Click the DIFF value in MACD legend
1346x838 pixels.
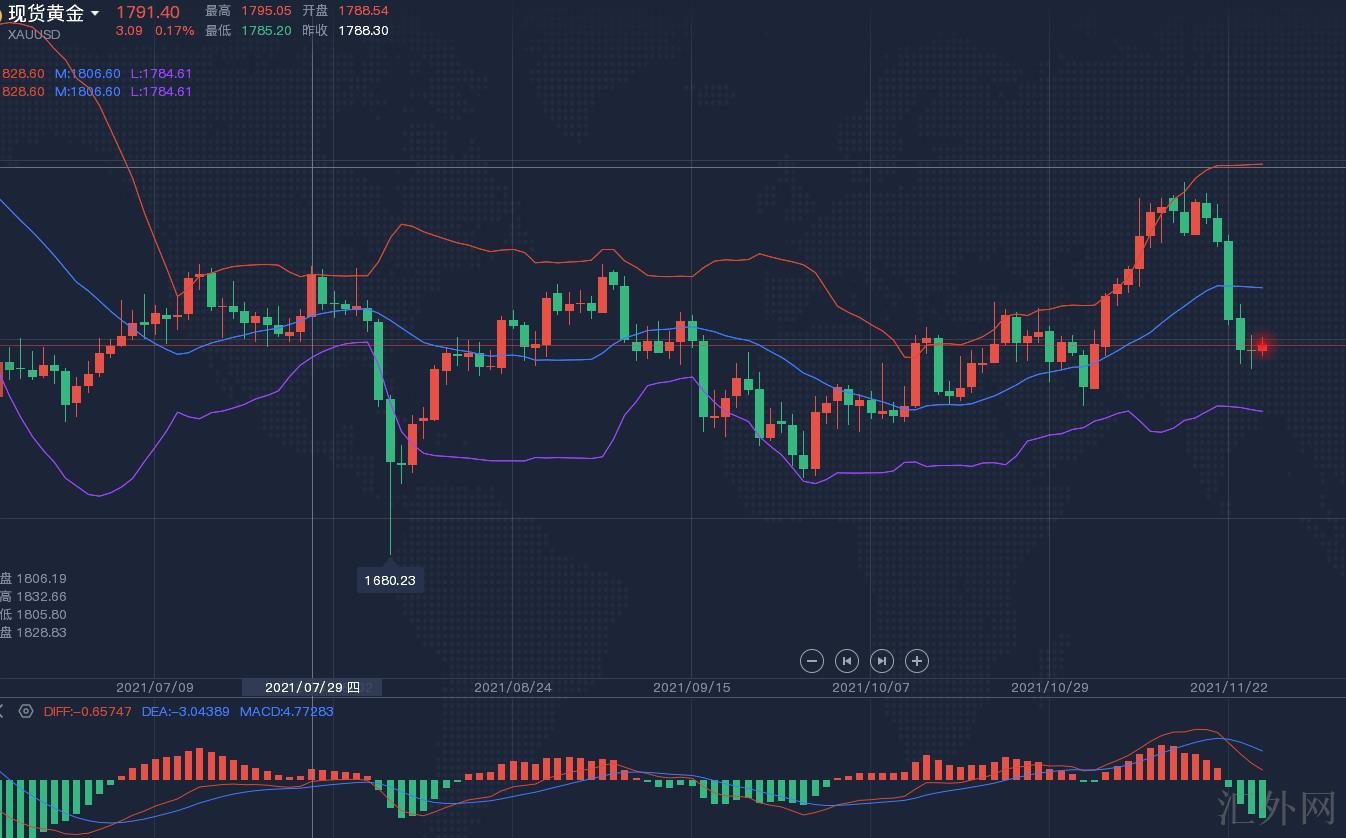(x=88, y=711)
